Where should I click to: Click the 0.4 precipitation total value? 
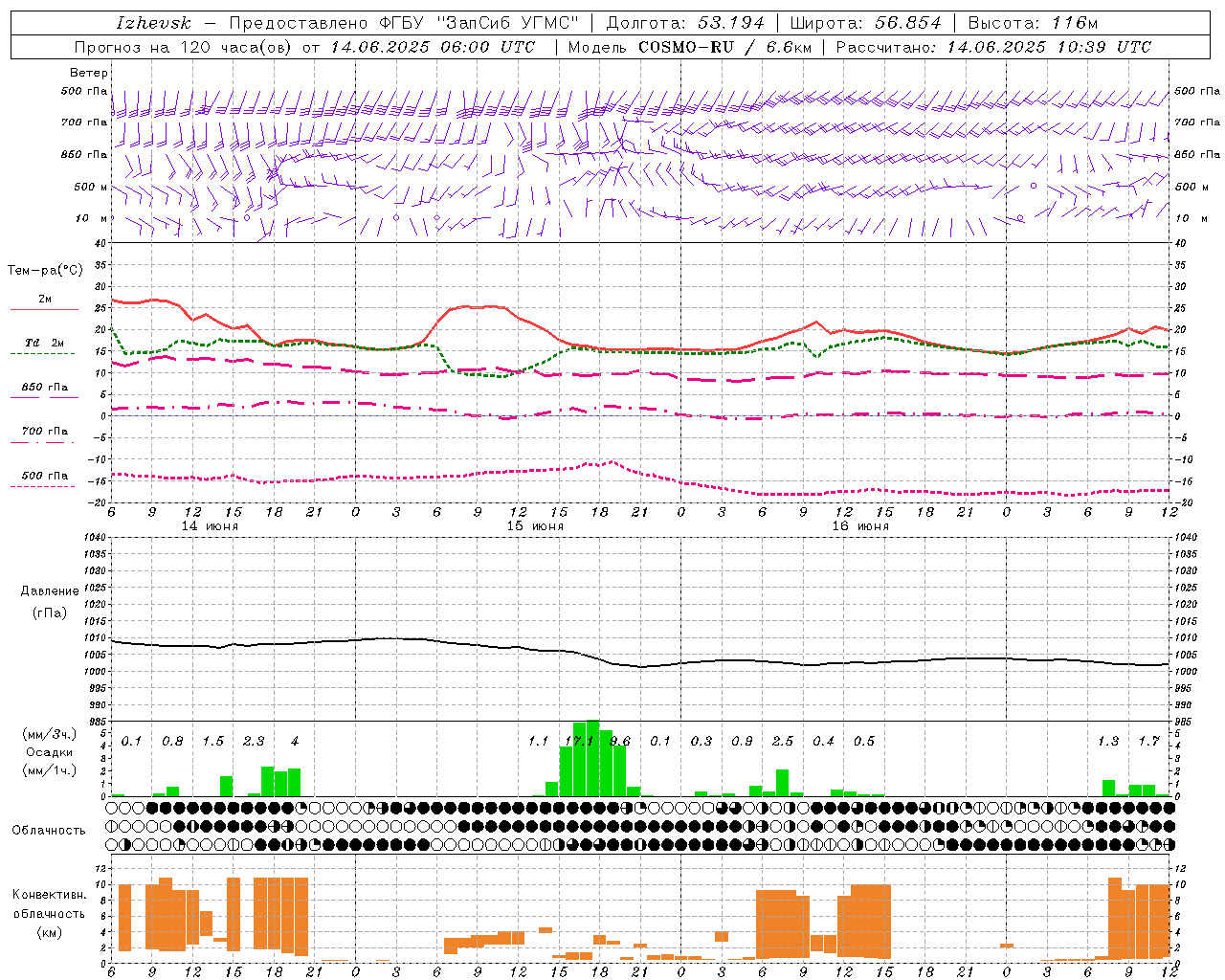pos(823,741)
